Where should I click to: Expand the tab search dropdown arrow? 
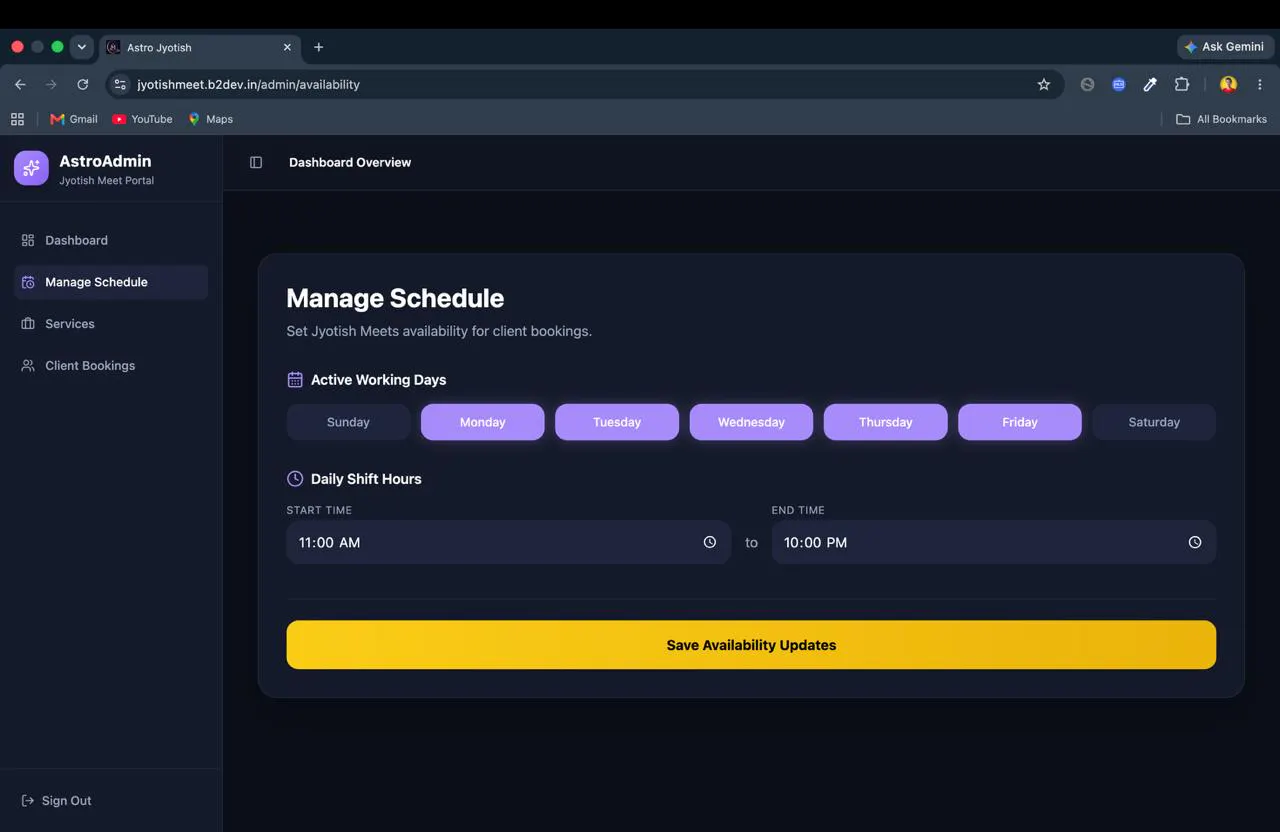pyautogui.click(x=82, y=47)
